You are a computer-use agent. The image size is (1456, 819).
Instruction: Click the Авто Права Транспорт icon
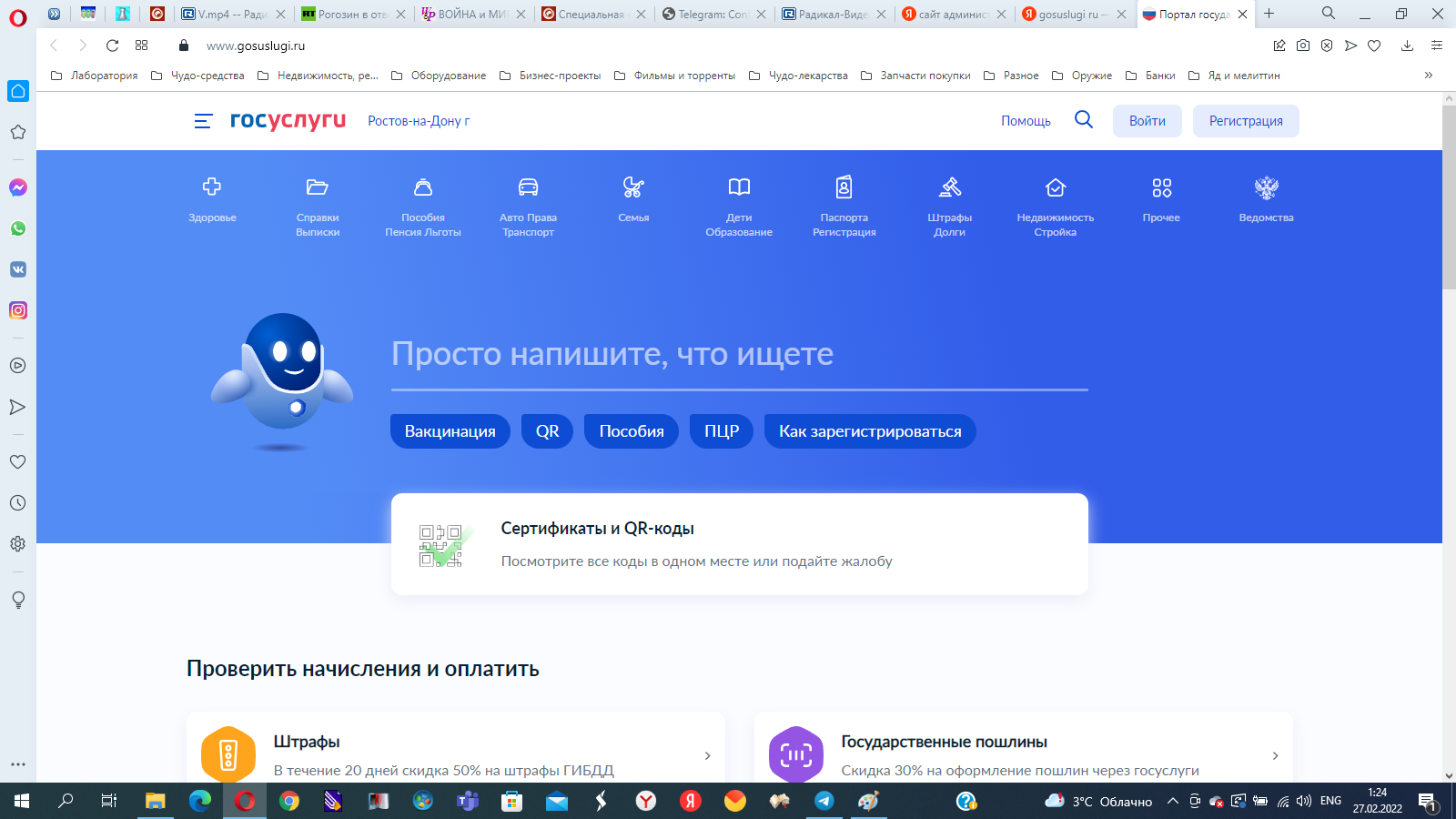(x=528, y=205)
